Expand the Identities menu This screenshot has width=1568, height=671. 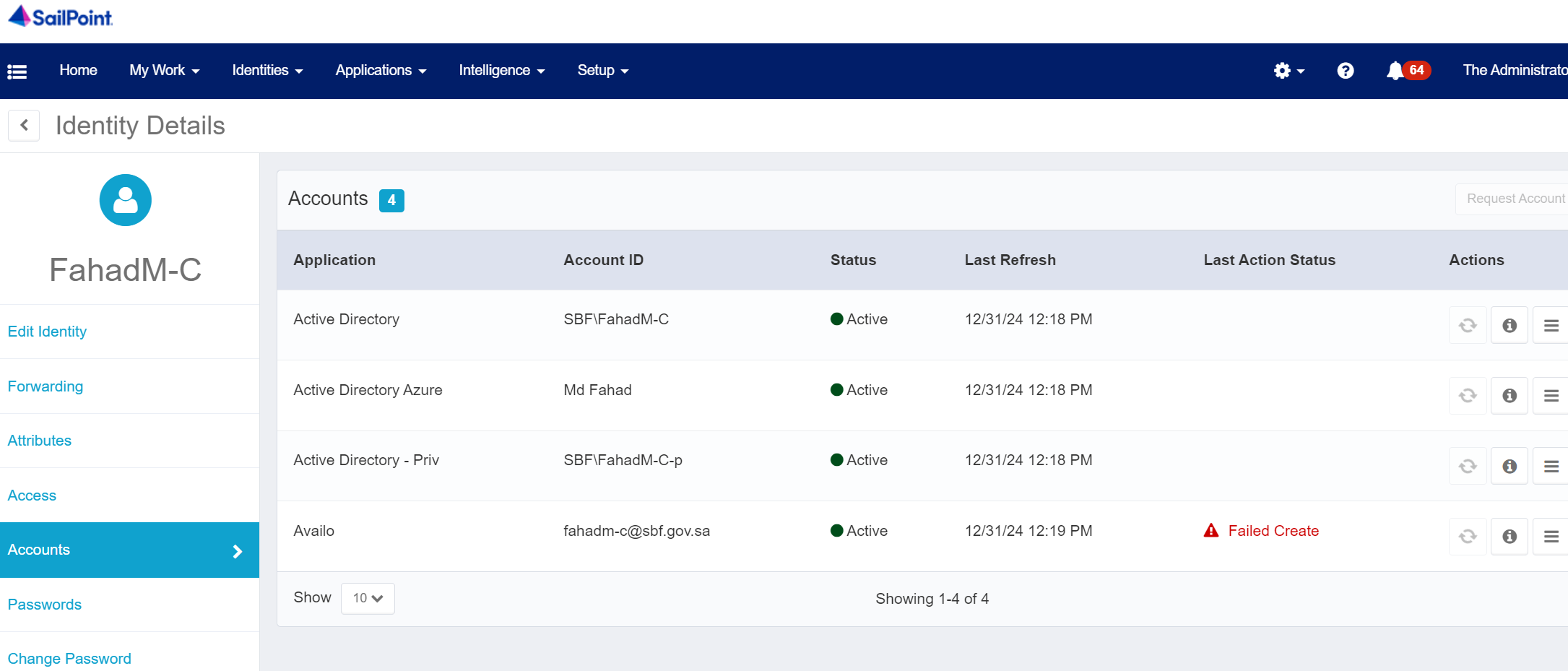pos(267,71)
